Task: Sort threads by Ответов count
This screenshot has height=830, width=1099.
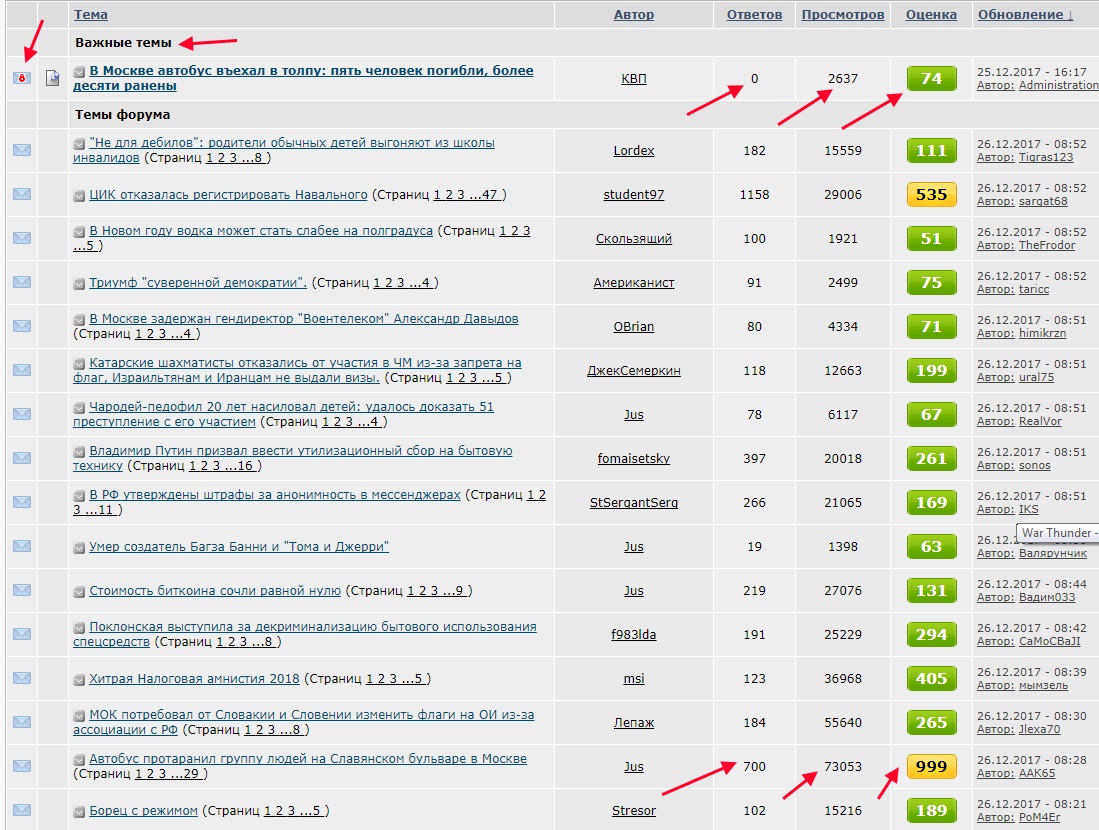Action: (754, 14)
